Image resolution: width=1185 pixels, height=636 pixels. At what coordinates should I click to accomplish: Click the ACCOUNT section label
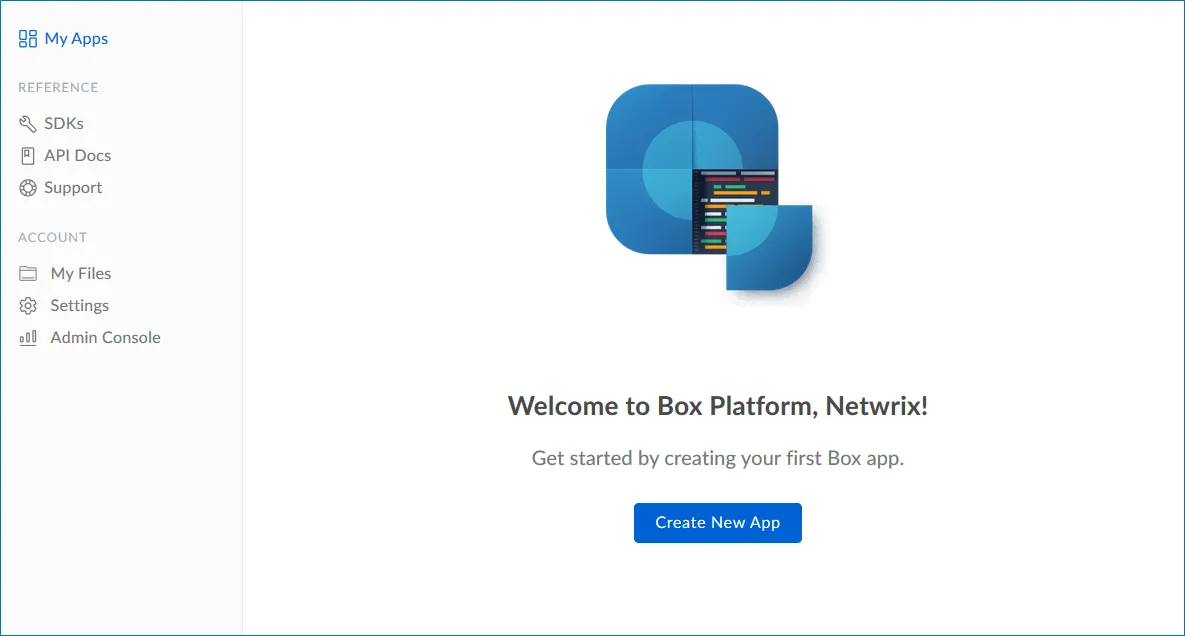(x=52, y=237)
